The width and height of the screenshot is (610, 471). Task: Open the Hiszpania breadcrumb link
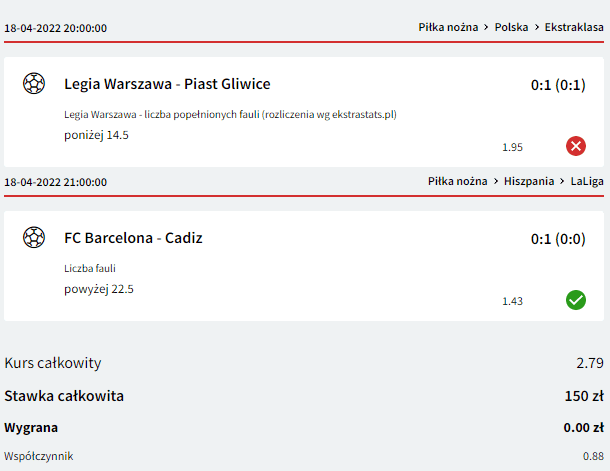pyautogui.click(x=529, y=181)
